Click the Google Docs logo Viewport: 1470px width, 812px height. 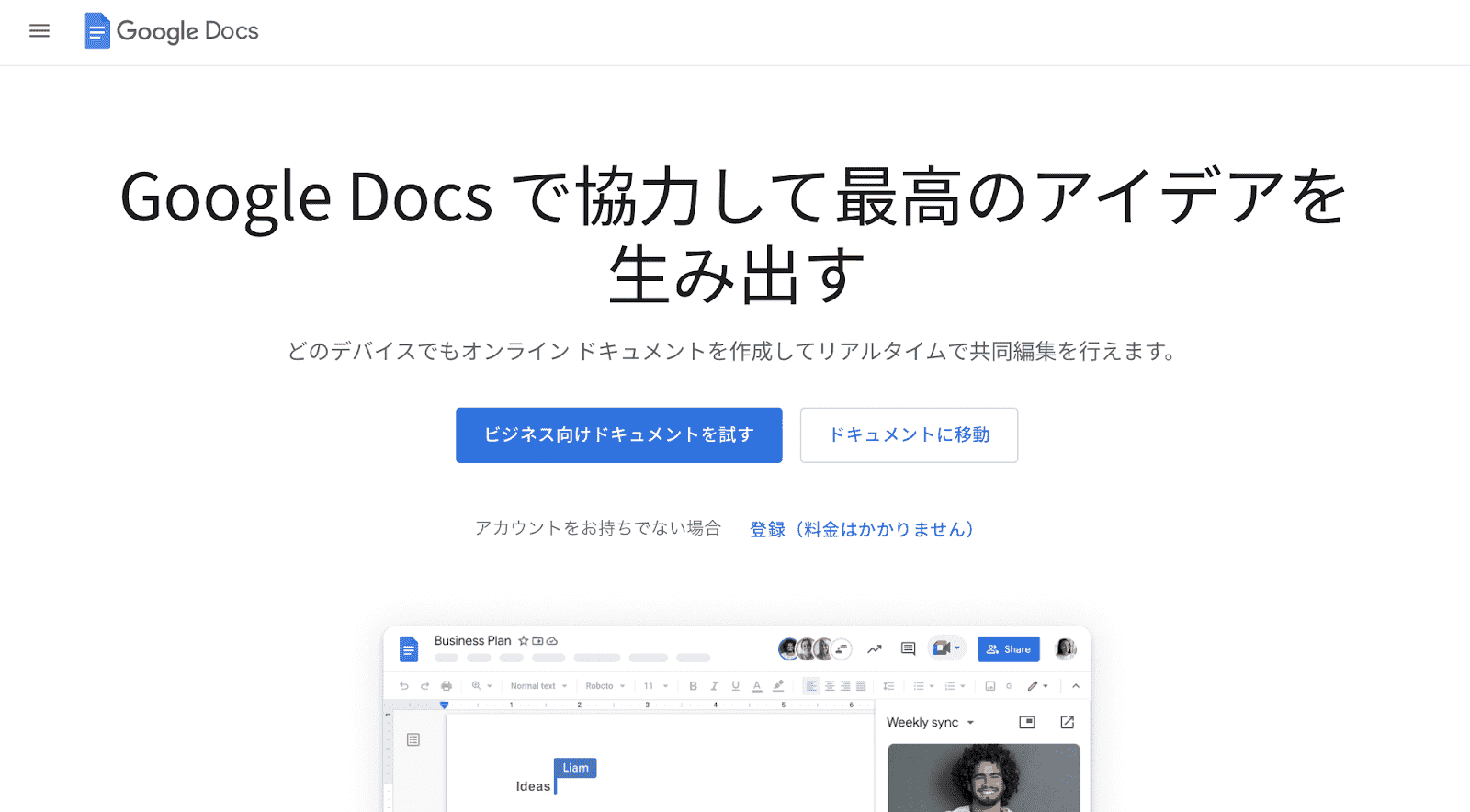pyautogui.click(x=171, y=31)
